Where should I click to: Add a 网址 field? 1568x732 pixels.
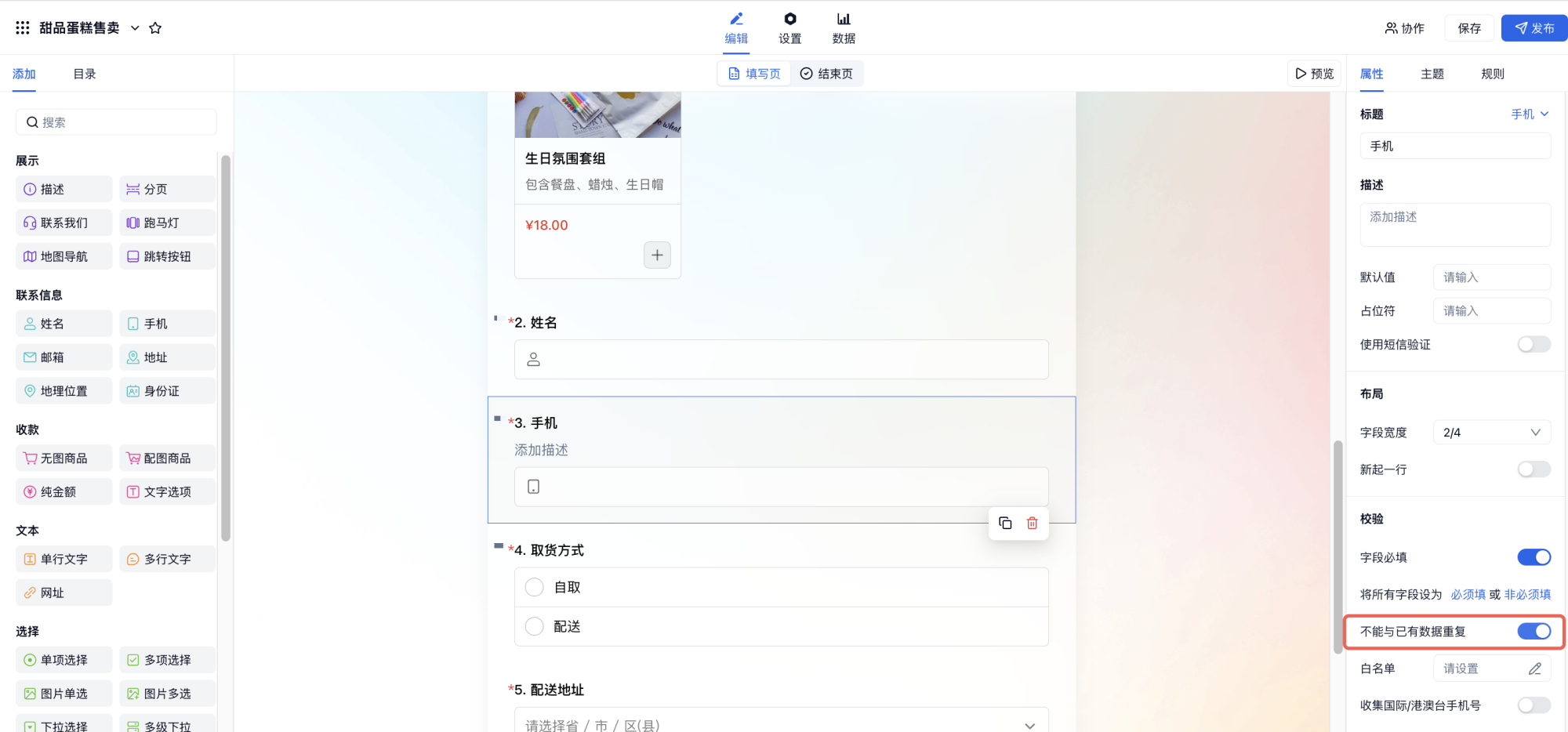pos(64,592)
